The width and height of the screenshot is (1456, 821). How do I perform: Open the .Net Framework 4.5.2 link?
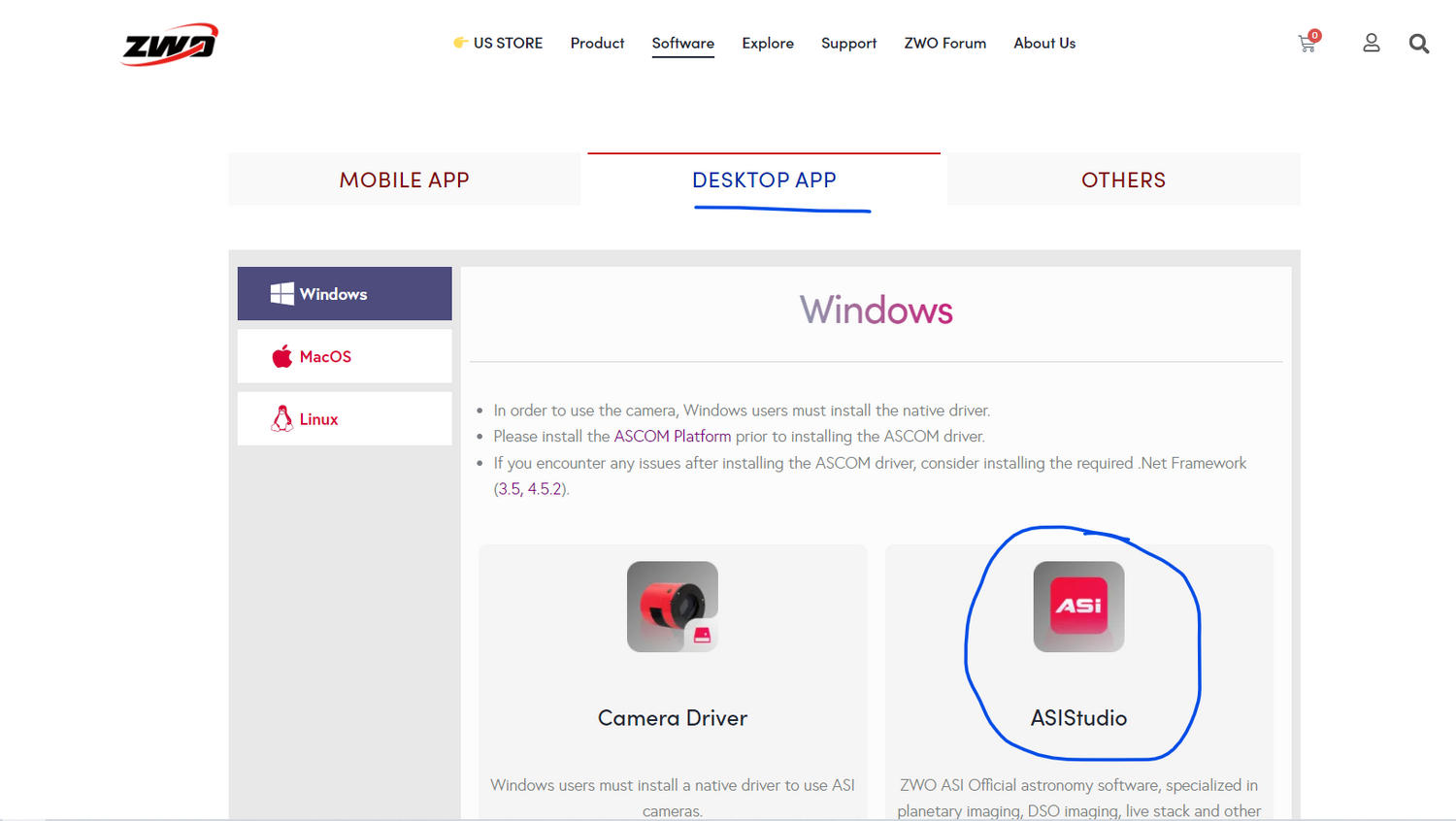[x=545, y=489]
